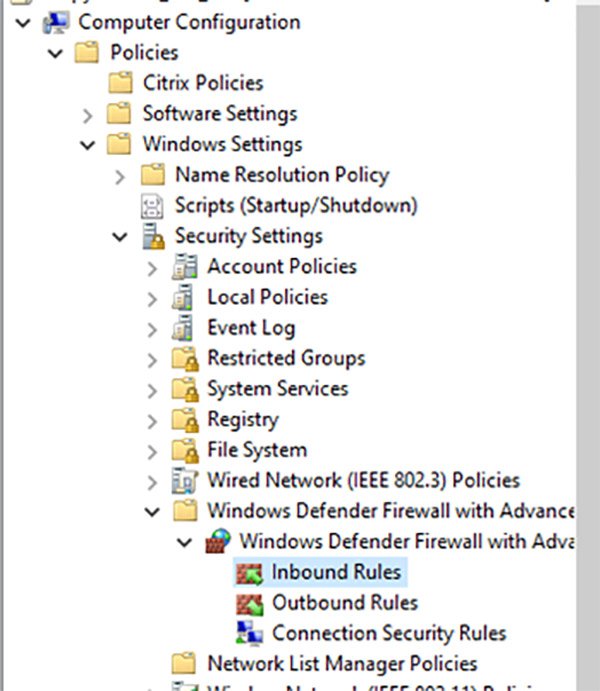Collapse the Windows Settings node

pos(88,145)
